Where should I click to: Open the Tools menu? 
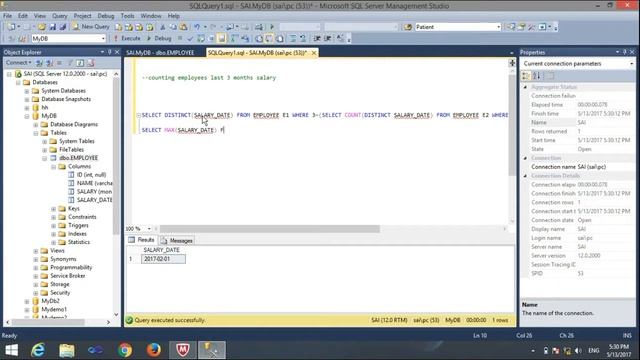tap(127, 16)
